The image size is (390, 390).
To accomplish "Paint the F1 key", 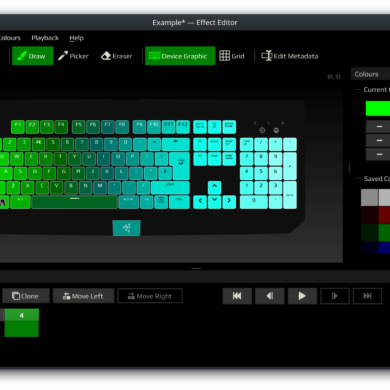I will point(18,127).
